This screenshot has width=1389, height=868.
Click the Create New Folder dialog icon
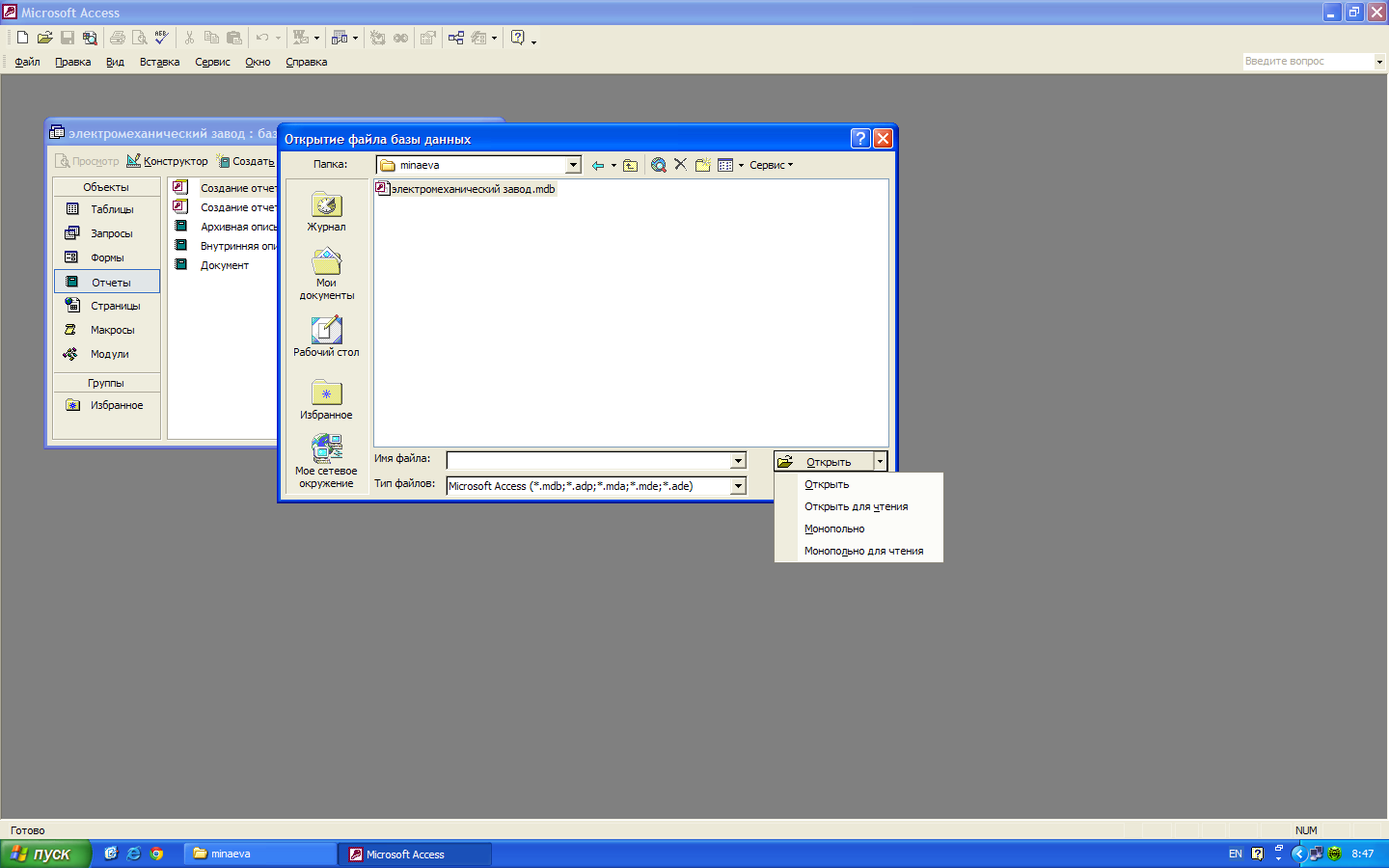tap(703, 165)
